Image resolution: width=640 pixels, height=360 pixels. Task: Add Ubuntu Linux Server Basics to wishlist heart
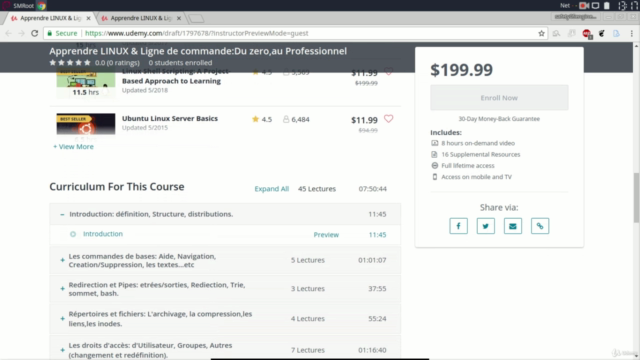pos(389,119)
